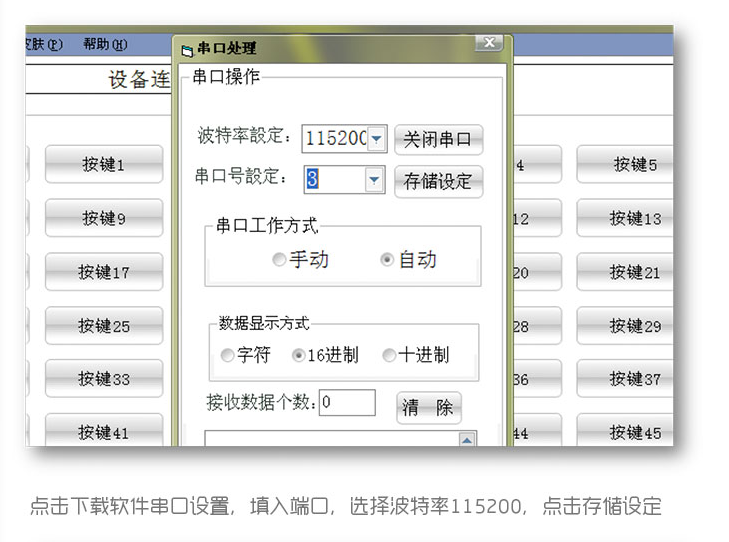Click the 串口处理 dialog title icon
Viewport: 729px width, 542px height.
[186, 48]
